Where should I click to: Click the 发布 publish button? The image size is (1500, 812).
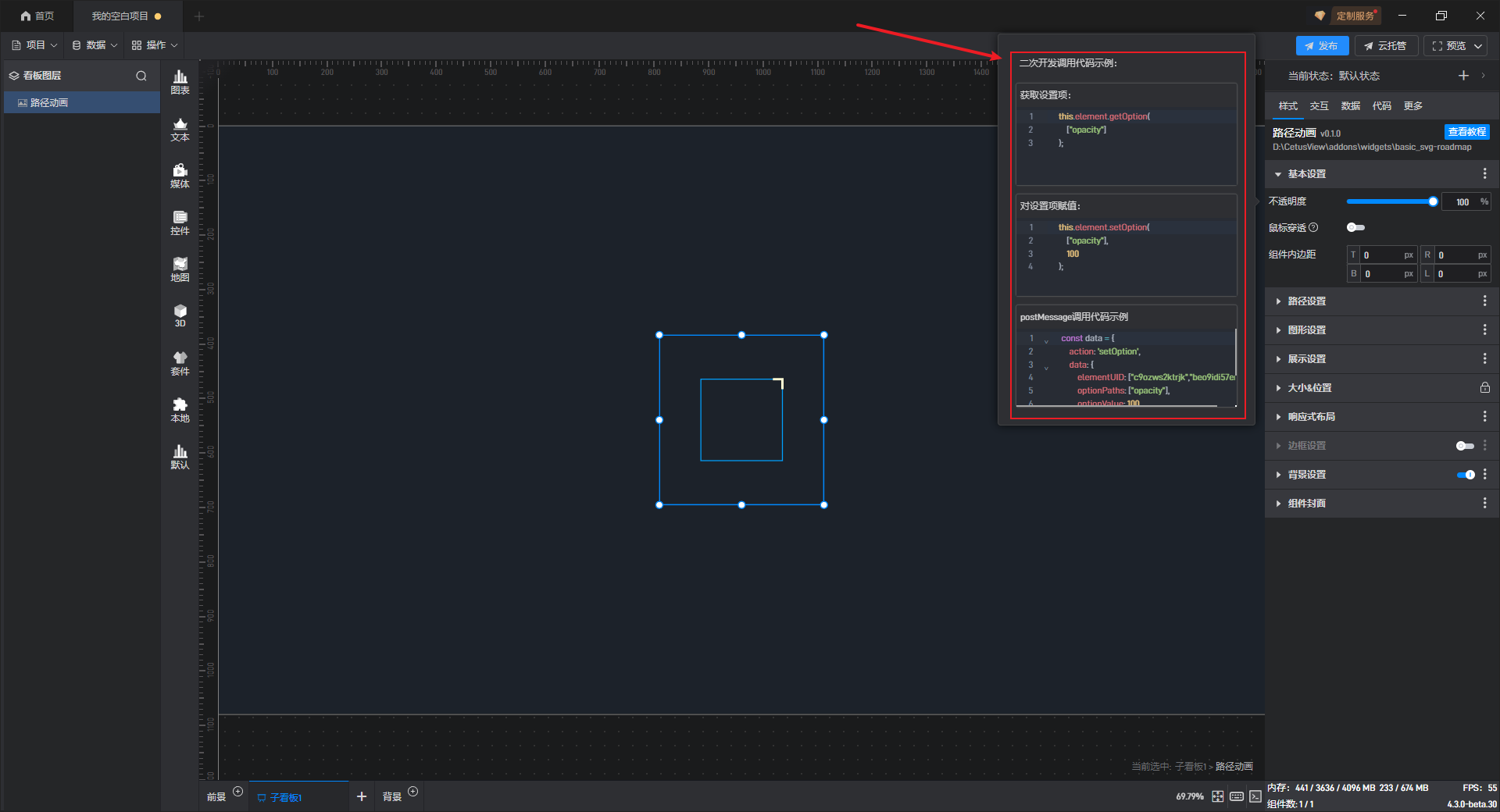tap(1321, 46)
